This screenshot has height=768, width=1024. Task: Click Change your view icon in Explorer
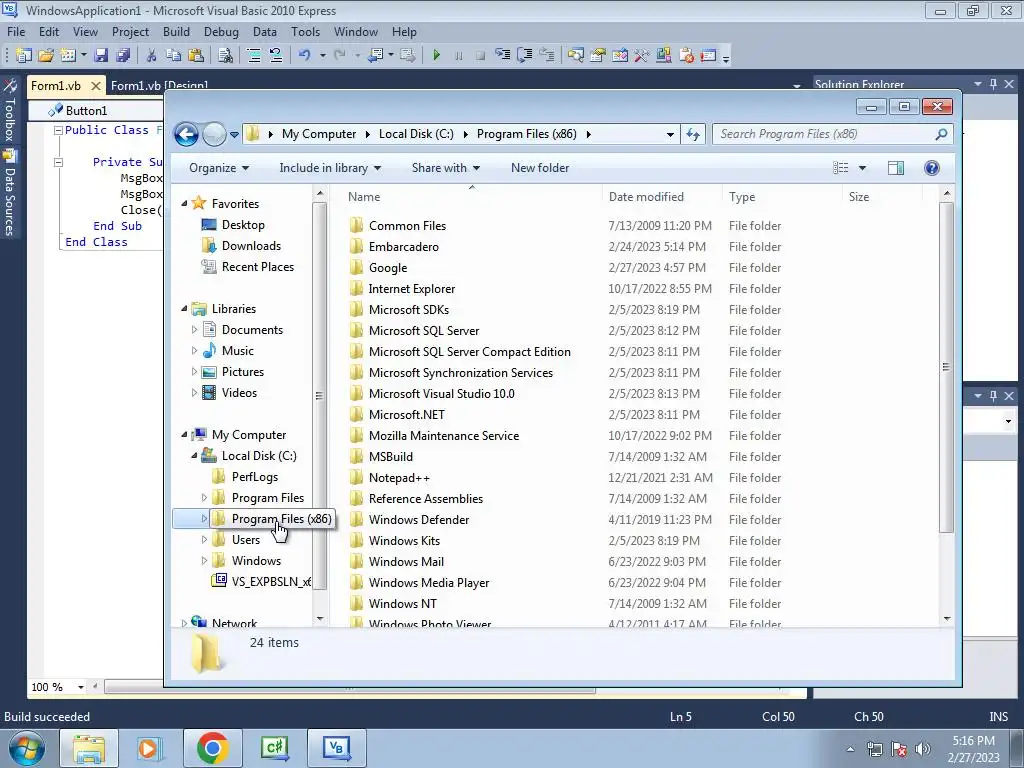[x=840, y=168]
